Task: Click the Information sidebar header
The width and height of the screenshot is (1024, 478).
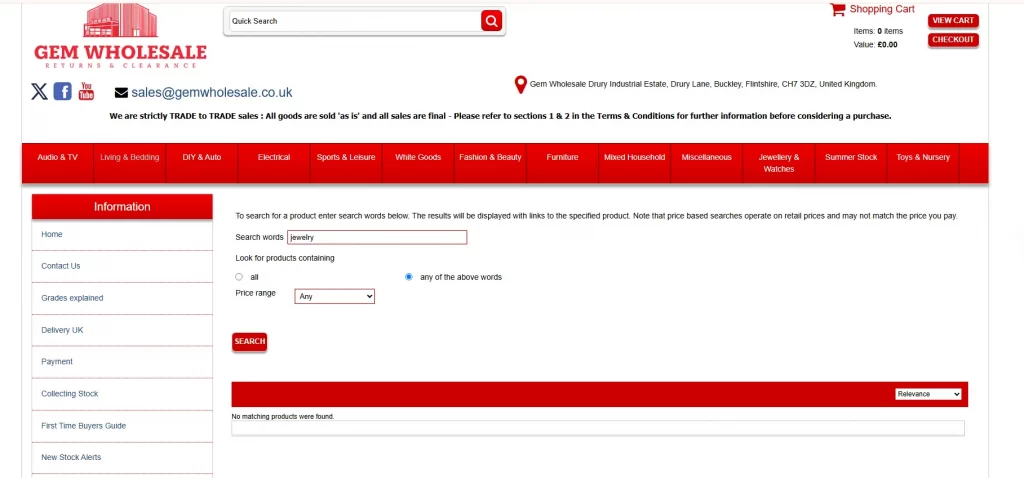Action: click(x=122, y=207)
